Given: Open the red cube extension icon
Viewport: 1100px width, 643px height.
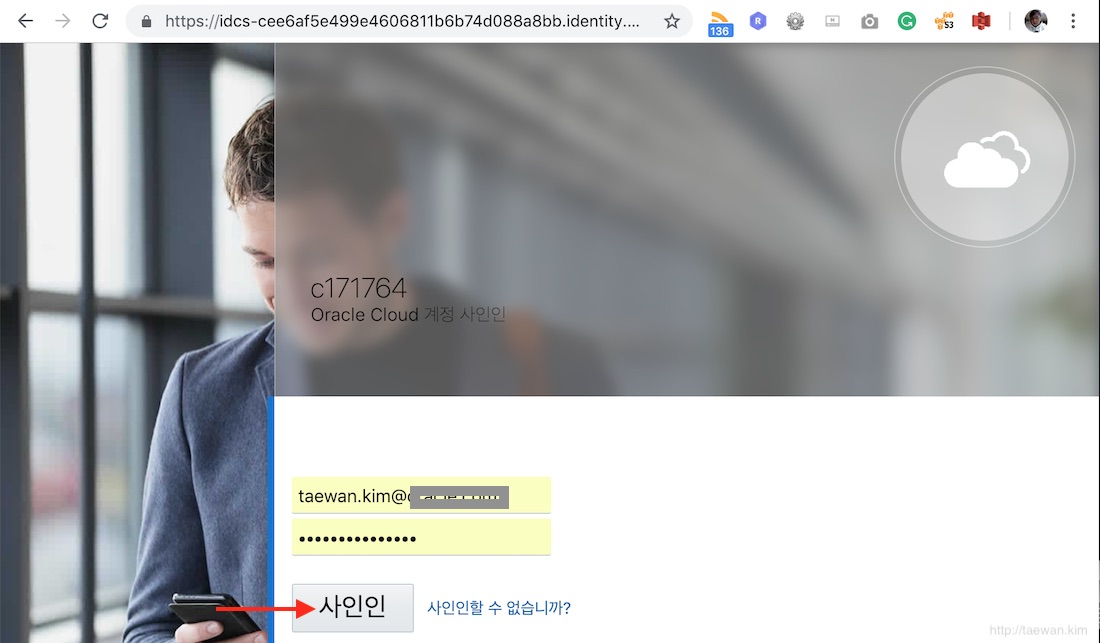Looking at the screenshot, I should tap(981, 22).
